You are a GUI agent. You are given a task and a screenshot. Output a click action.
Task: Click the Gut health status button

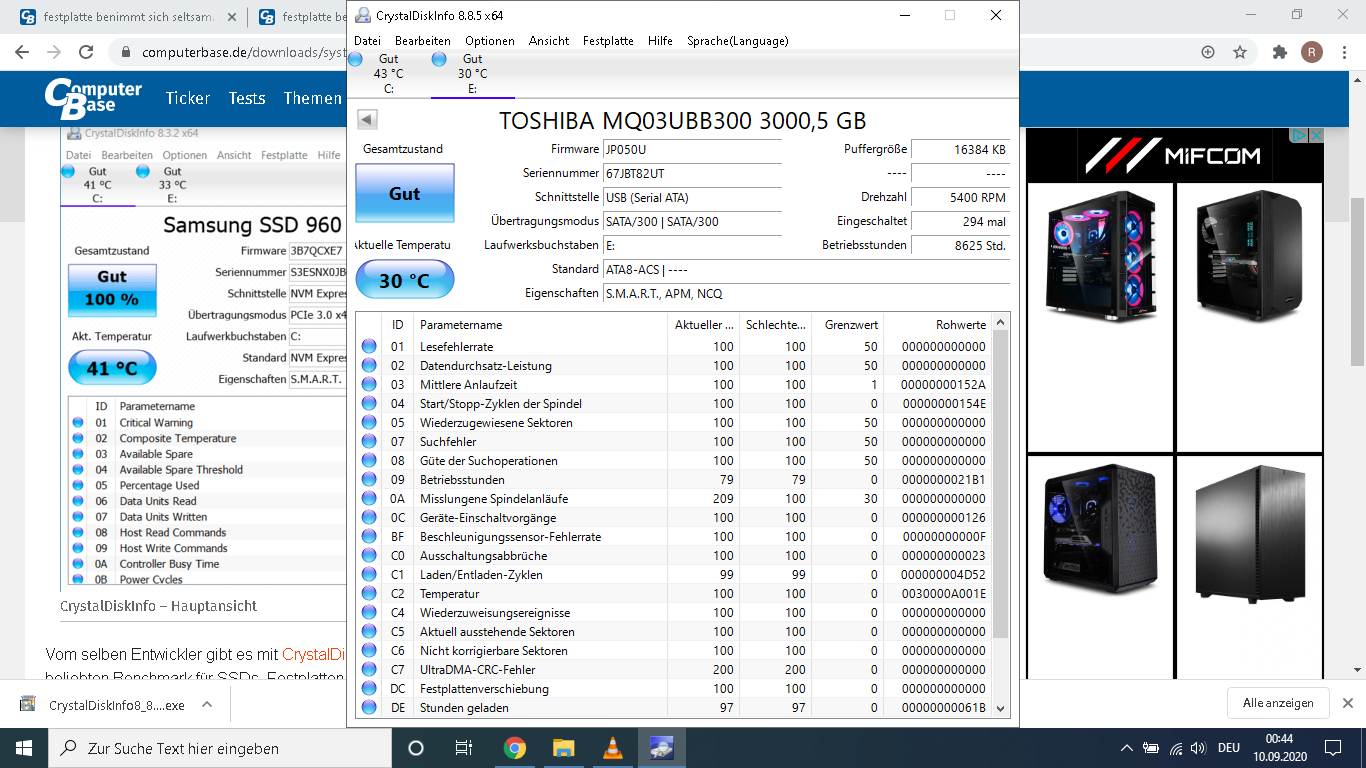tap(404, 193)
